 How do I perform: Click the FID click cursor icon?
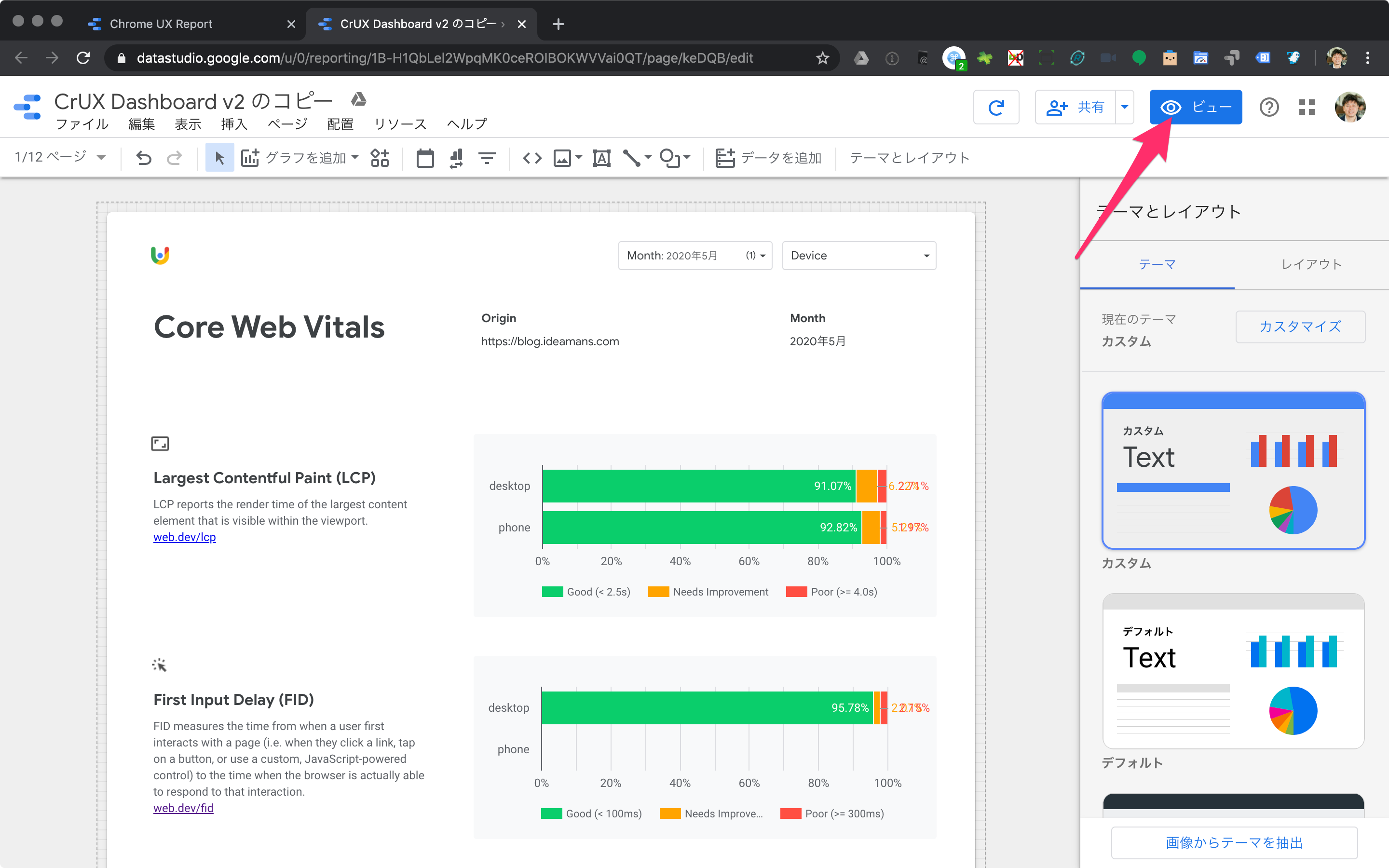point(159,665)
